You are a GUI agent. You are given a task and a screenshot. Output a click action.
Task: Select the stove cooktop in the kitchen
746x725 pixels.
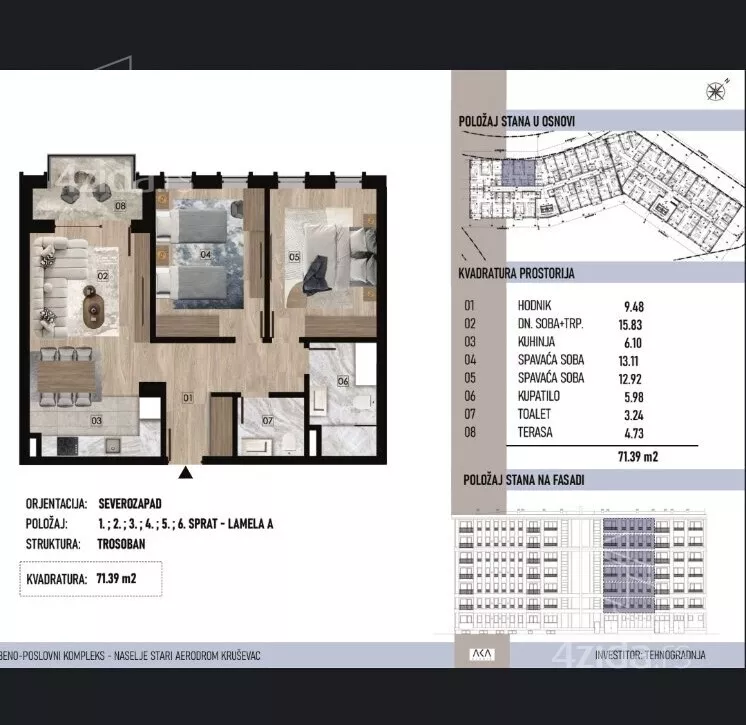[x=67, y=446]
